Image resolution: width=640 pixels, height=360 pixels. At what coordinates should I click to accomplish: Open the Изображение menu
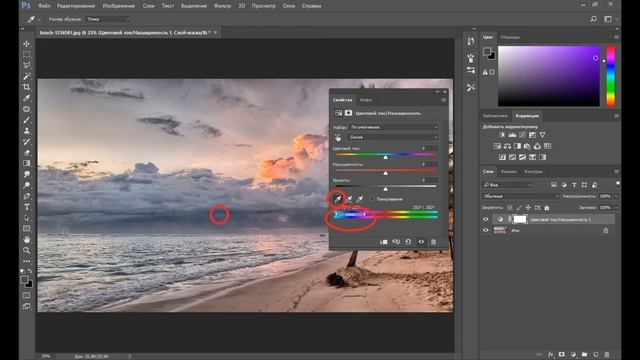point(119,6)
